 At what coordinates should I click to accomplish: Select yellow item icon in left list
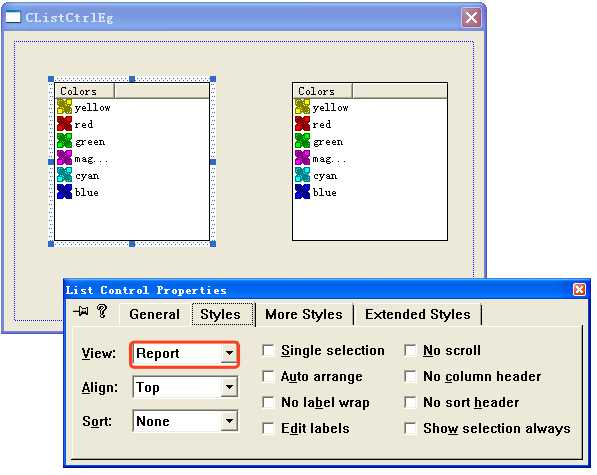(64, 107)
